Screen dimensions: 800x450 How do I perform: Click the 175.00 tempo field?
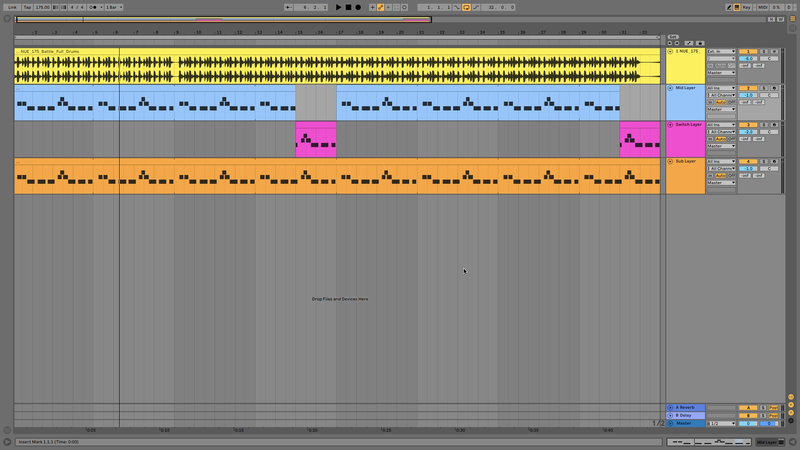(x=42, y=7)
